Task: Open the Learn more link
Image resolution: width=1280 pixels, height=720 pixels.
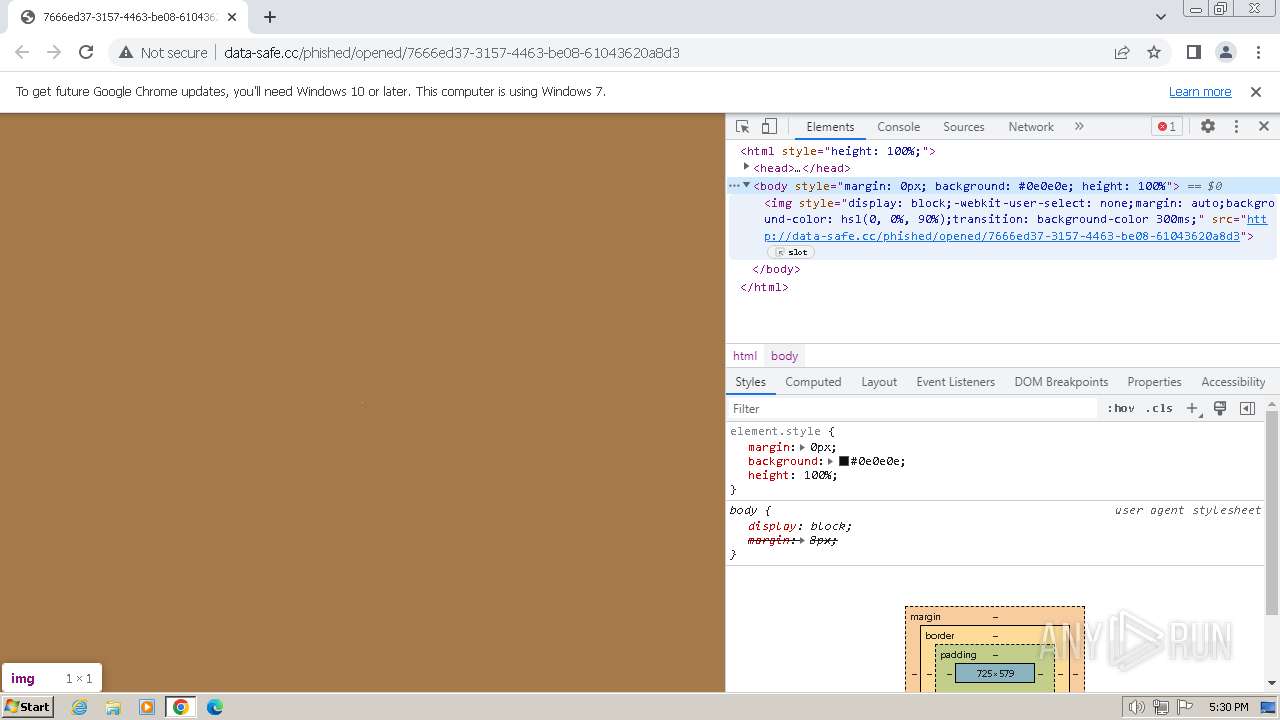Action: (1200, 91)
